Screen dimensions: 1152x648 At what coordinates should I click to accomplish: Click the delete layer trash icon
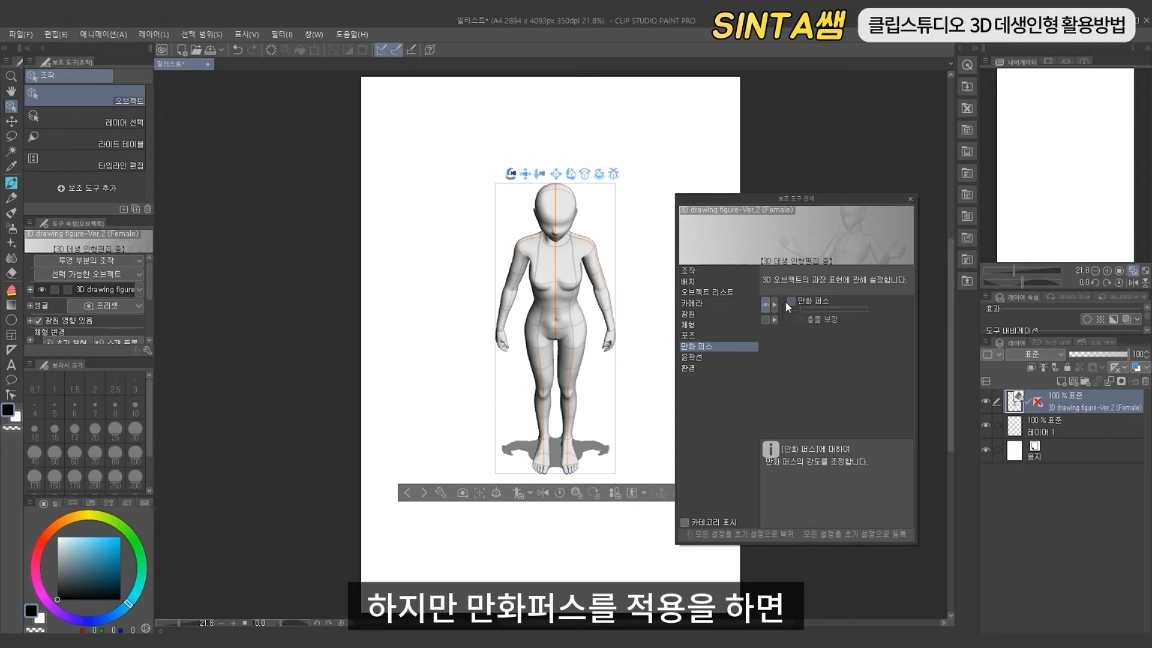click(1145, 381)
